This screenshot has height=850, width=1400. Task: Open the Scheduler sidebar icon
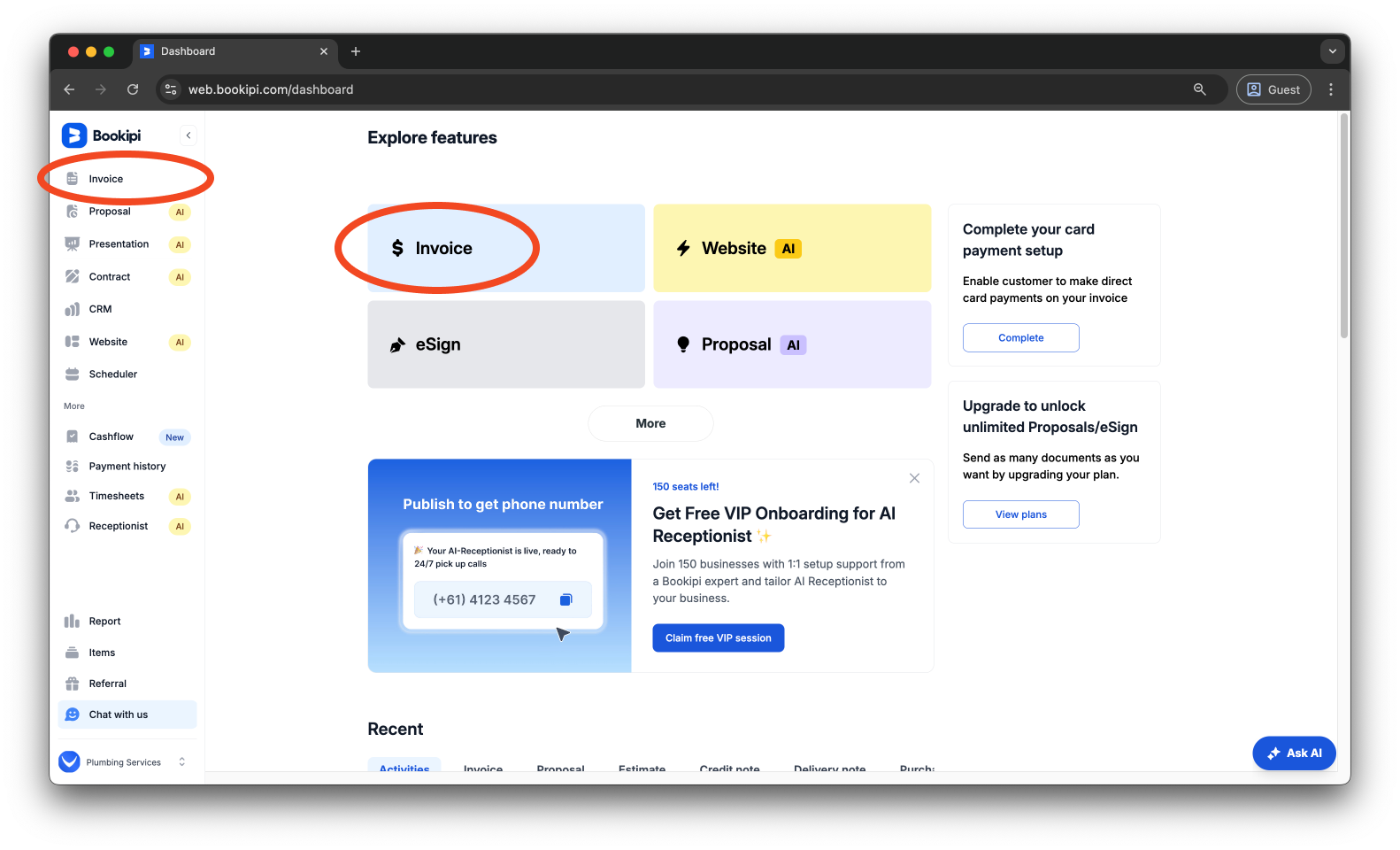point(73,375)
